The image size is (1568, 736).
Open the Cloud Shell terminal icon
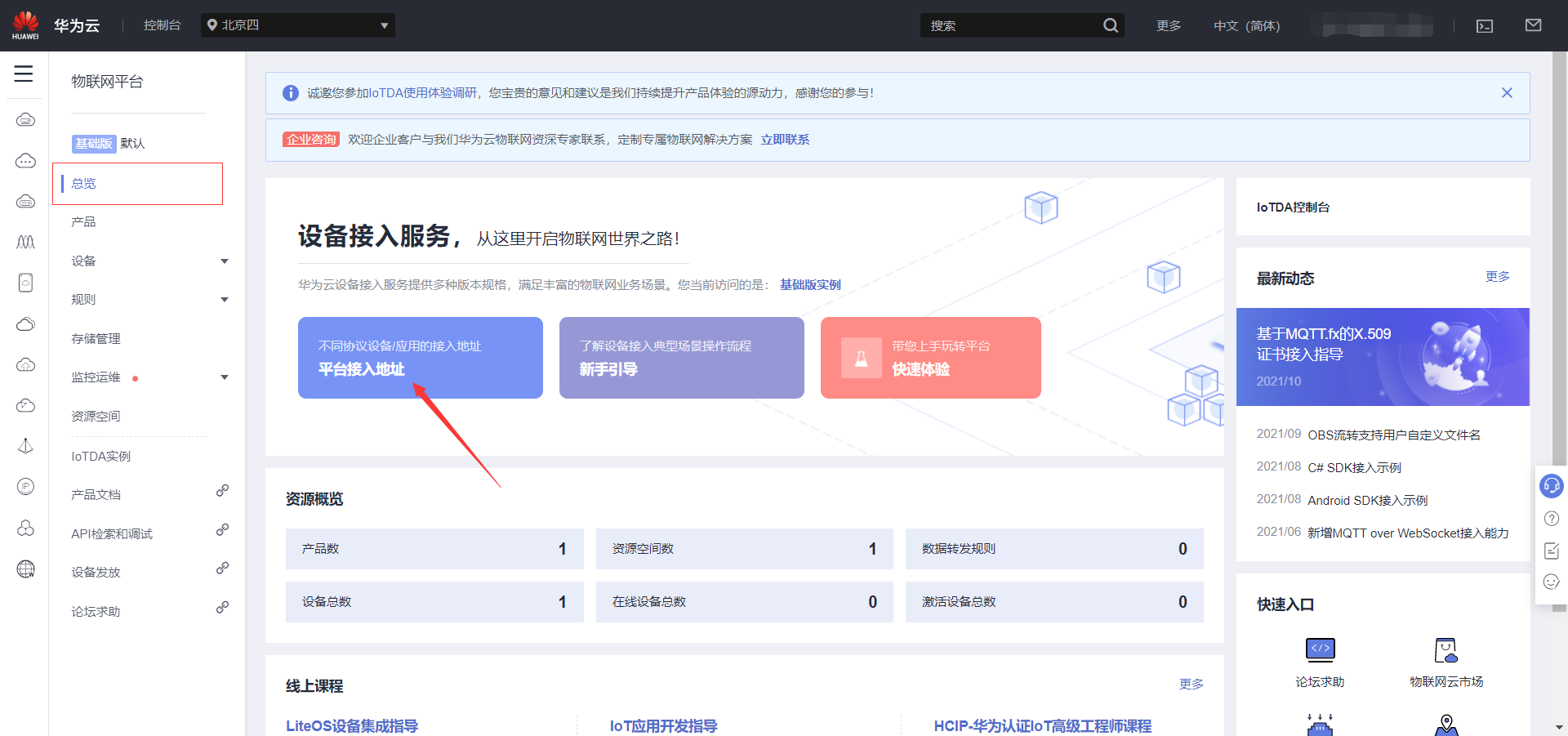[x=1485, y=26]
